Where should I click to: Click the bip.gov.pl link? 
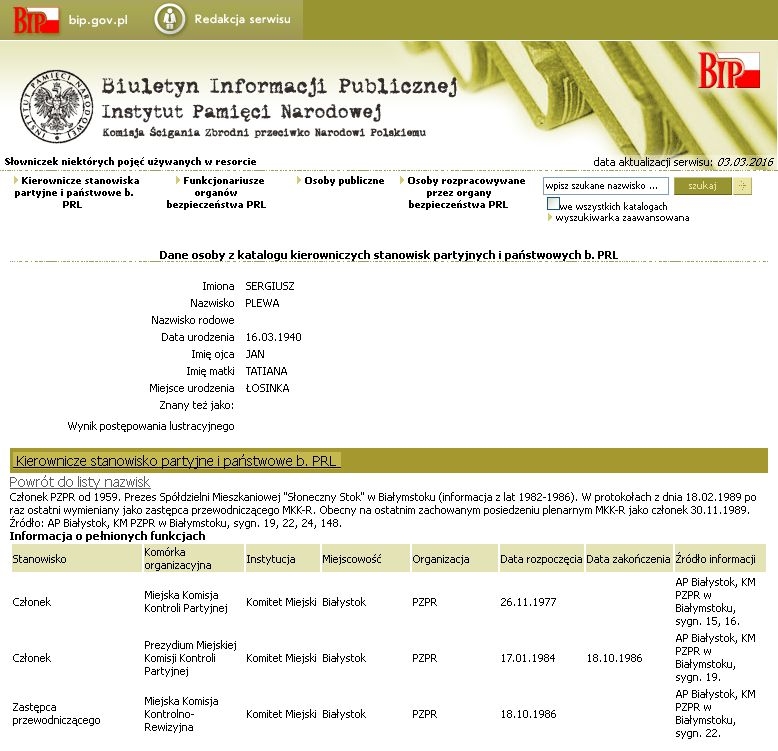click(98, 20)
